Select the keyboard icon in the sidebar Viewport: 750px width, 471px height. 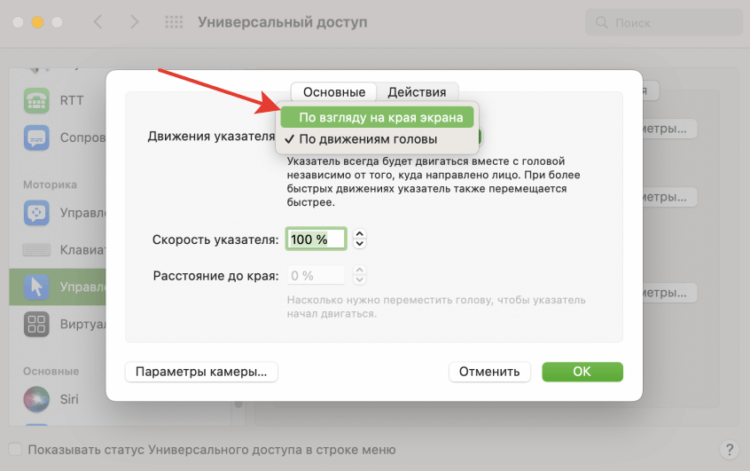[x=36, y=250]
